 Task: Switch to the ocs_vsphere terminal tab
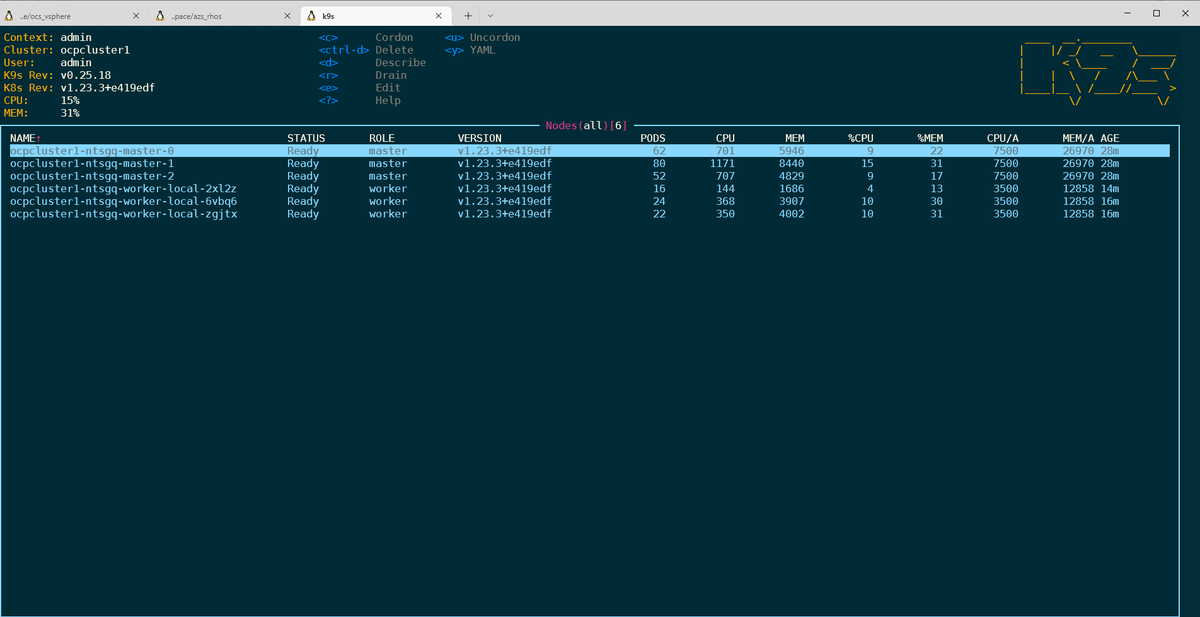point(72,15)
